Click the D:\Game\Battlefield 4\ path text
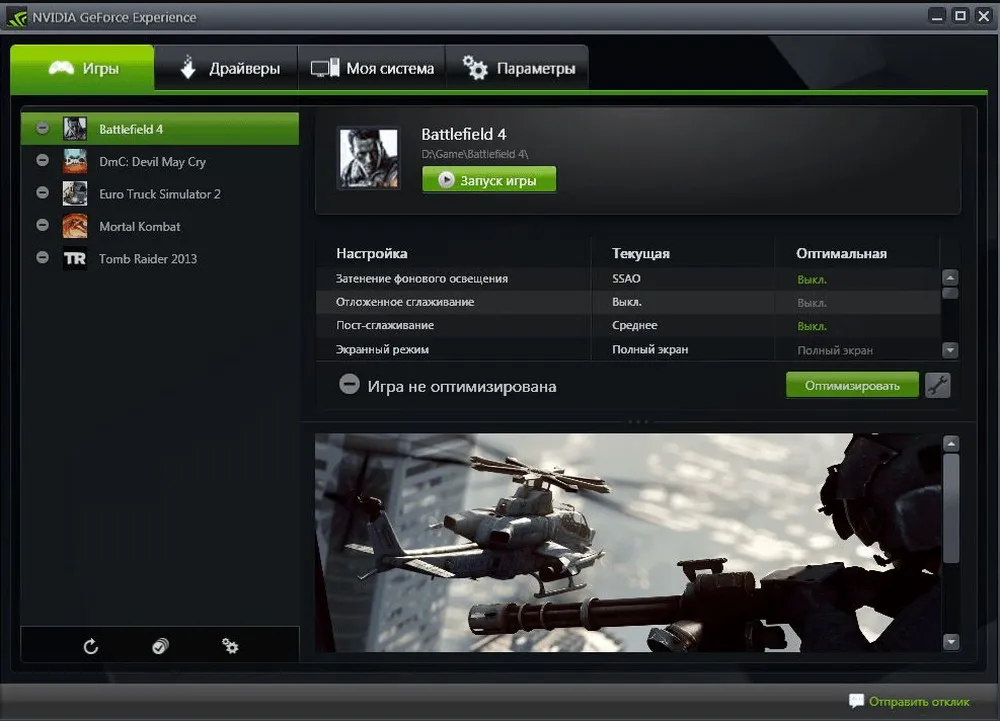 (x=474, y=154)
